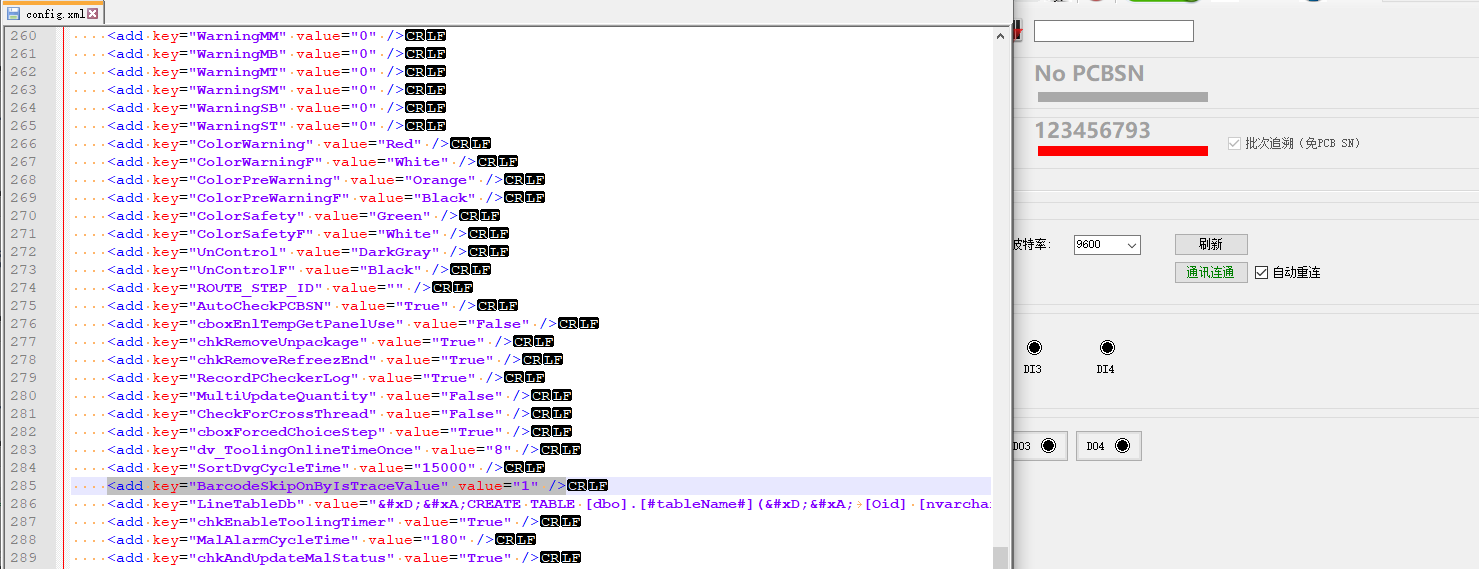Click line number 285 in the margin

(23, 486)
